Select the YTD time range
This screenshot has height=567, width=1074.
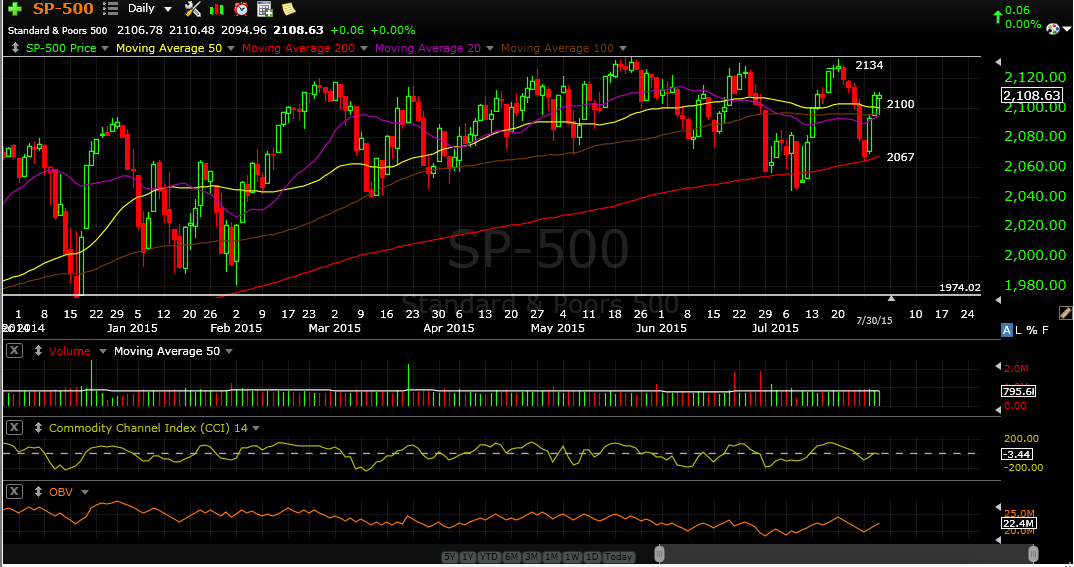pyautogui.click(x=488, y=557)
